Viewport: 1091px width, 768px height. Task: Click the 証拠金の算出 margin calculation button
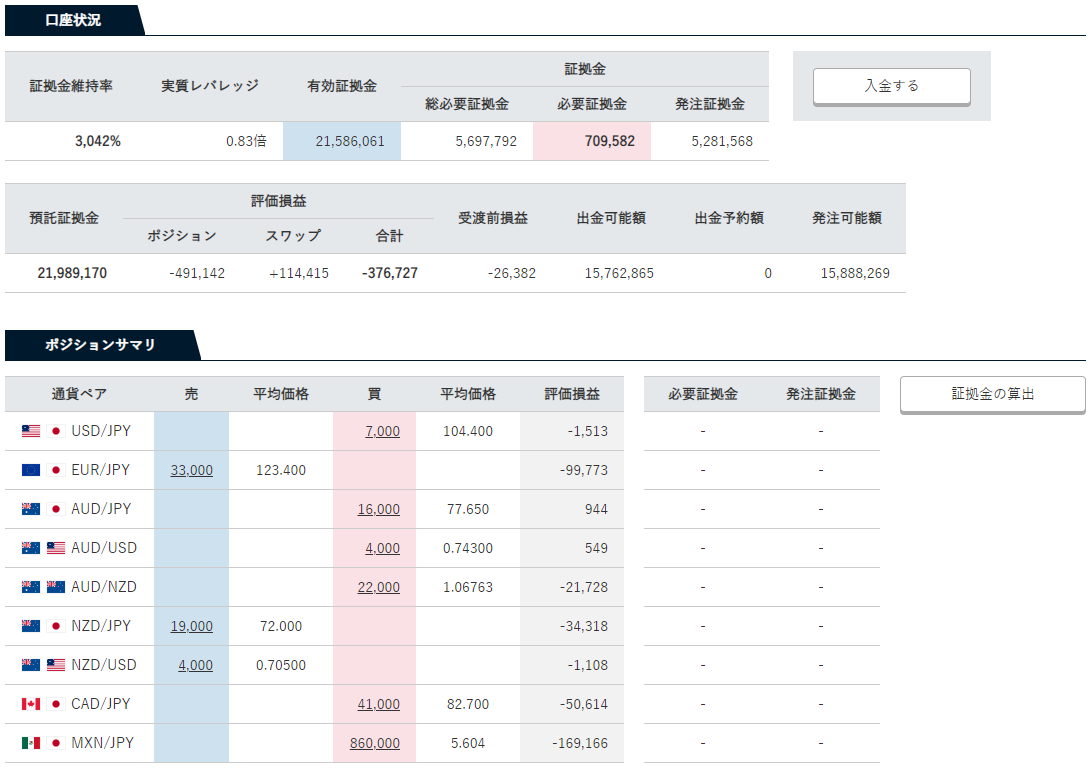(992, 394)
